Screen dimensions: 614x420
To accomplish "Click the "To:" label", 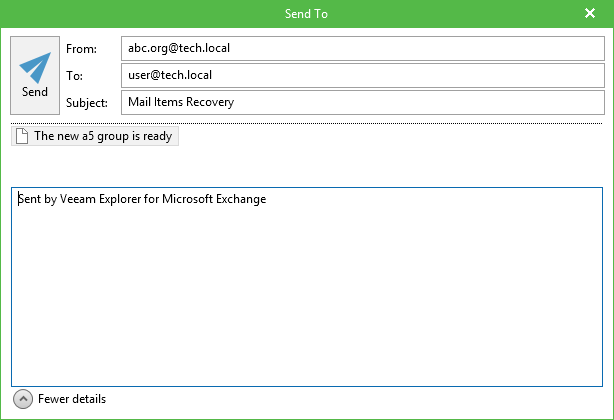I will coord(74,76).
